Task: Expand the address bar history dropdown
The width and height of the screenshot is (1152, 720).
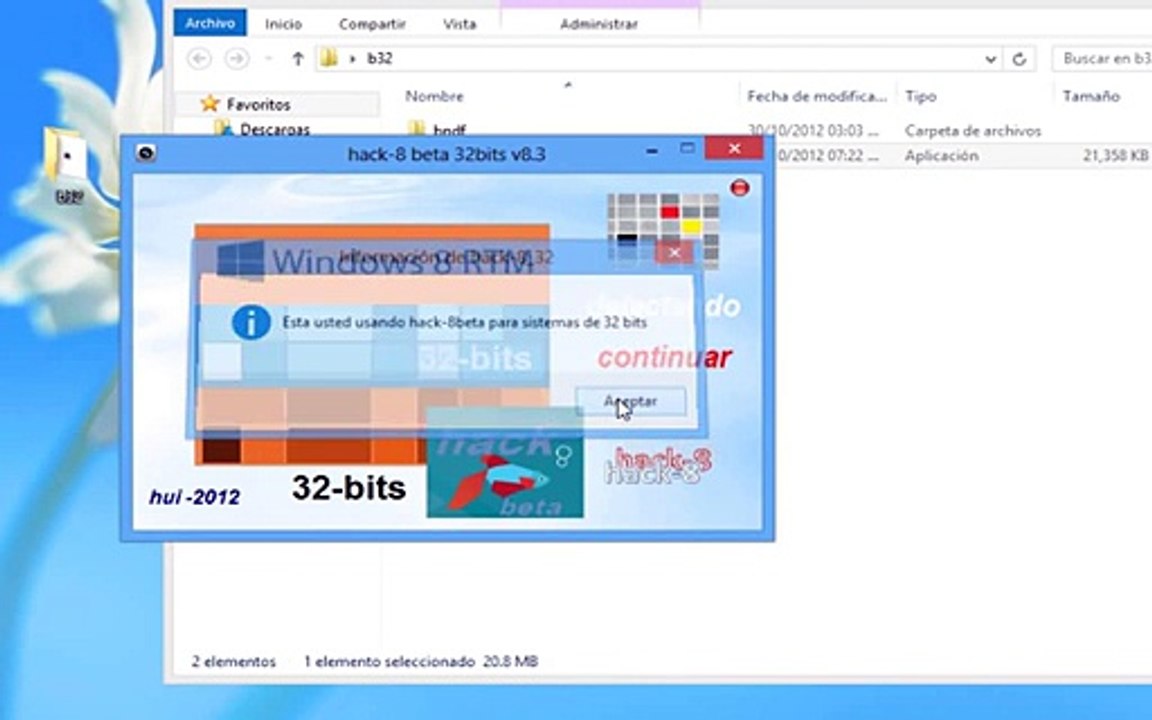Action: pos(990,60)
